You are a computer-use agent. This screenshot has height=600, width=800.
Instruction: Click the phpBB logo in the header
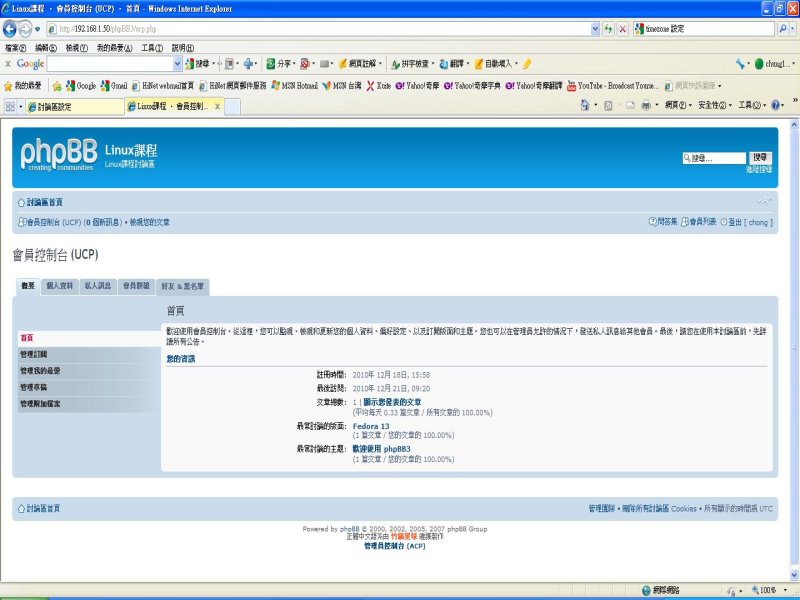tap(58, 154)
